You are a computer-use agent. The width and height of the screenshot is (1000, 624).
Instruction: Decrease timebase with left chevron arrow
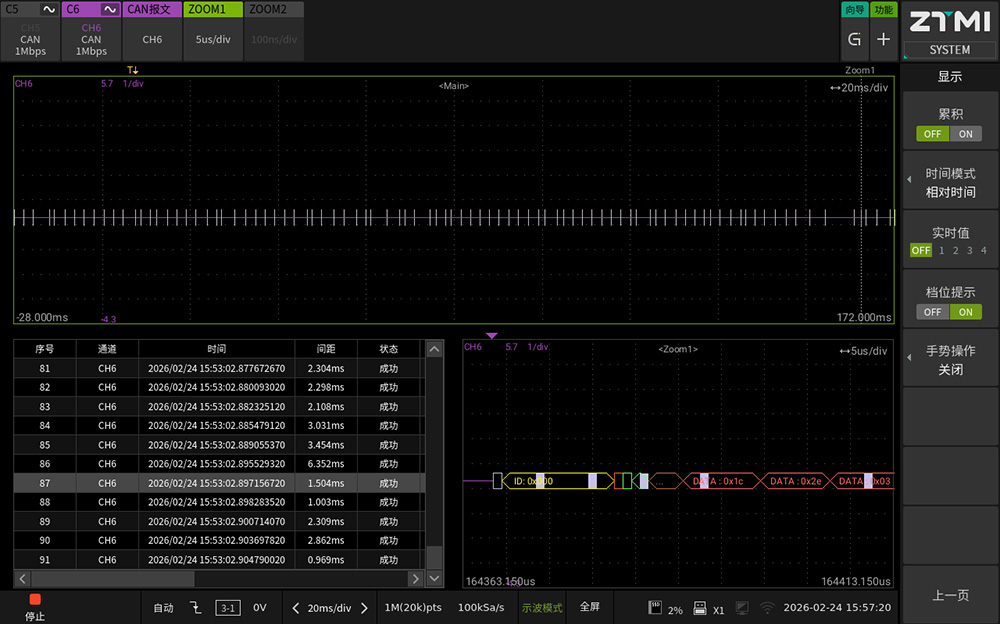(296, 608)
